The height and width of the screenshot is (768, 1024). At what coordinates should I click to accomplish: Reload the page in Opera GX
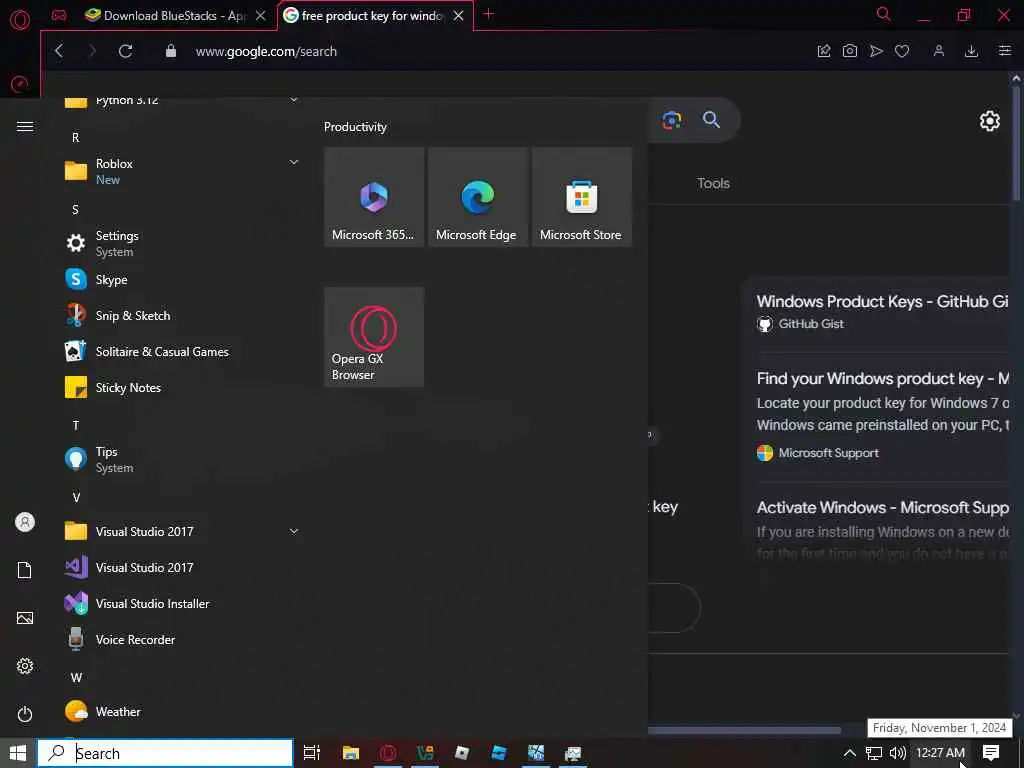coord(125,51)
